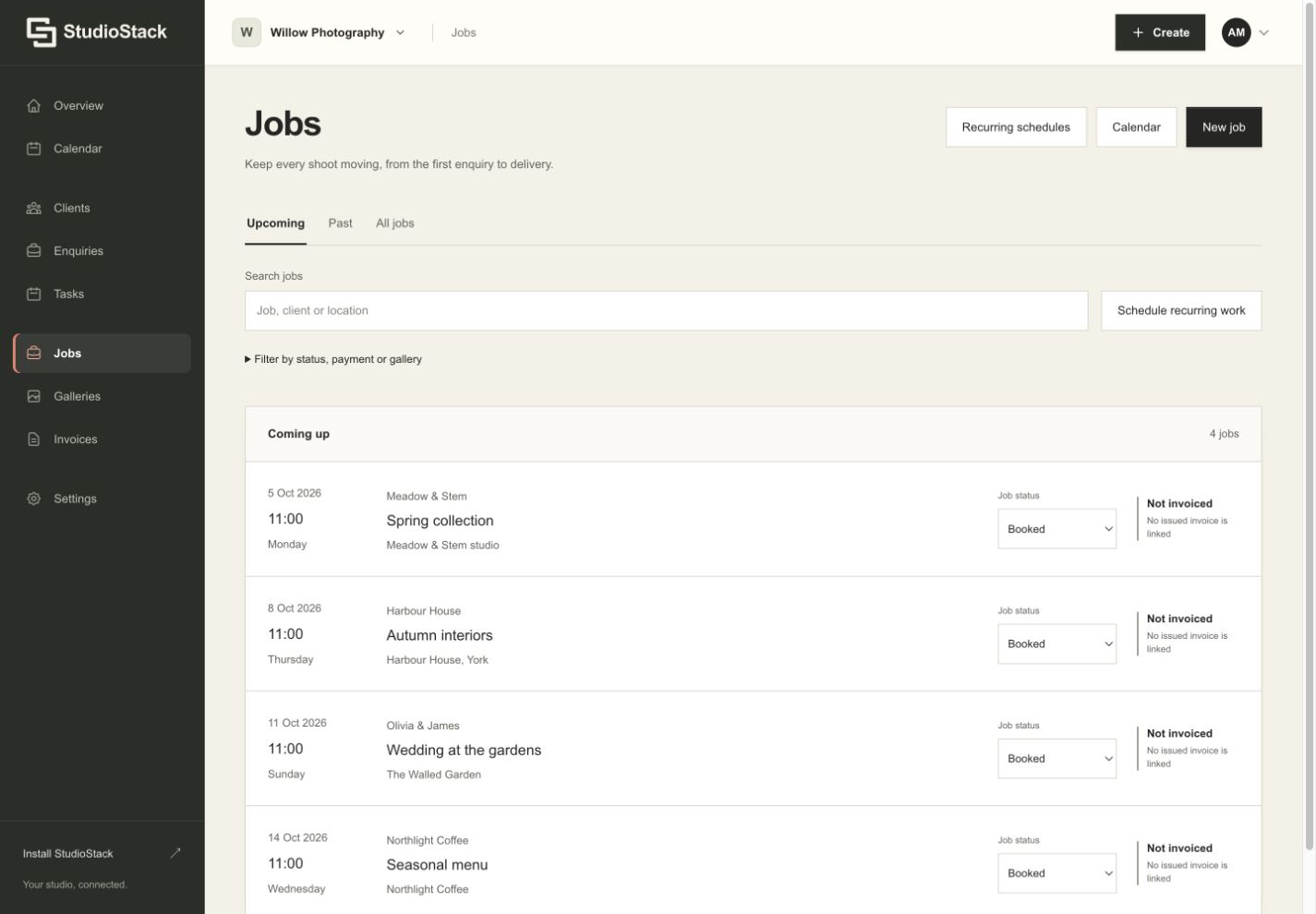Open Job status dropdown for Seasonal menu
Image resolution: width=1316 pixels, height=914 pixels.
tap(1056, 873)
